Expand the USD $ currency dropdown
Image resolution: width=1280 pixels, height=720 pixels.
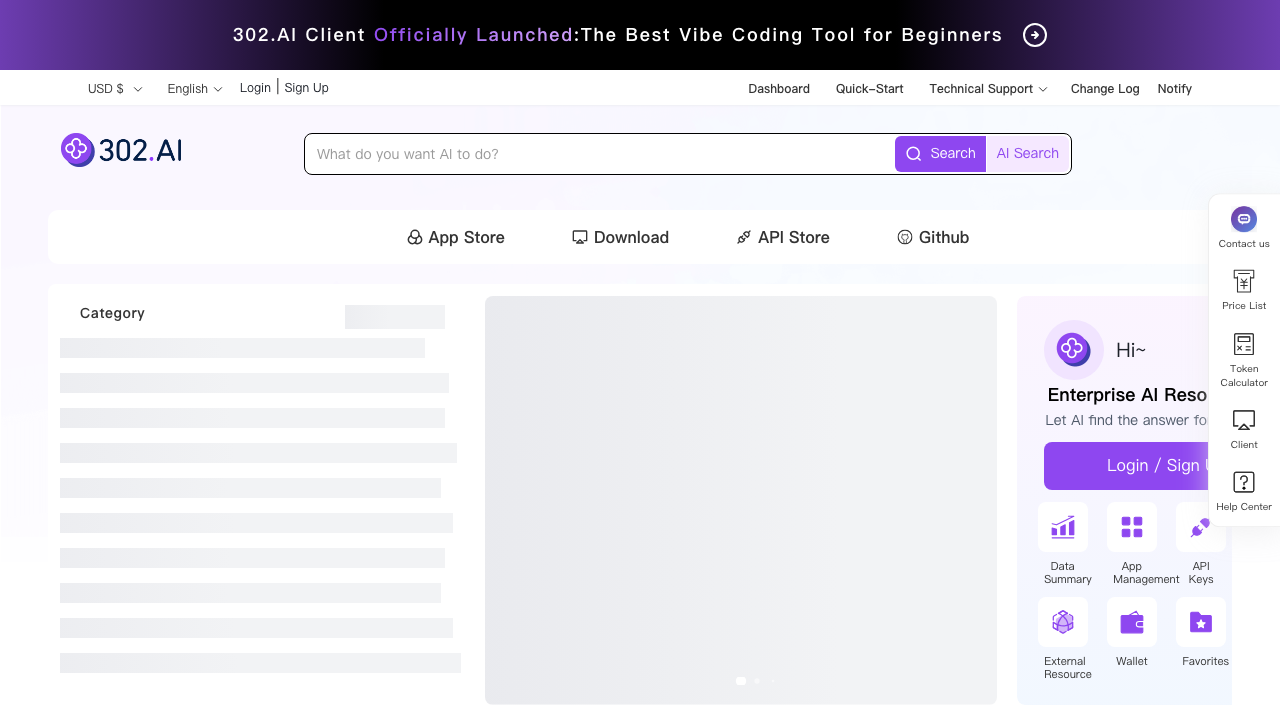(115, 89)
